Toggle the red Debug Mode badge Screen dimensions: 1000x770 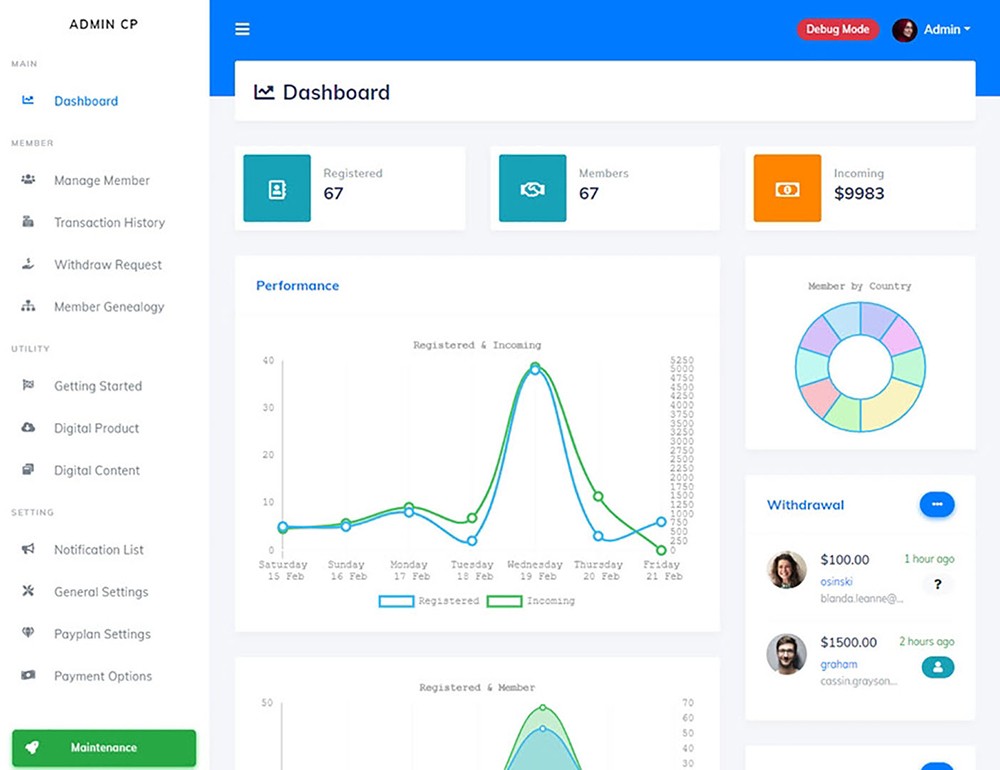(837, 30)
